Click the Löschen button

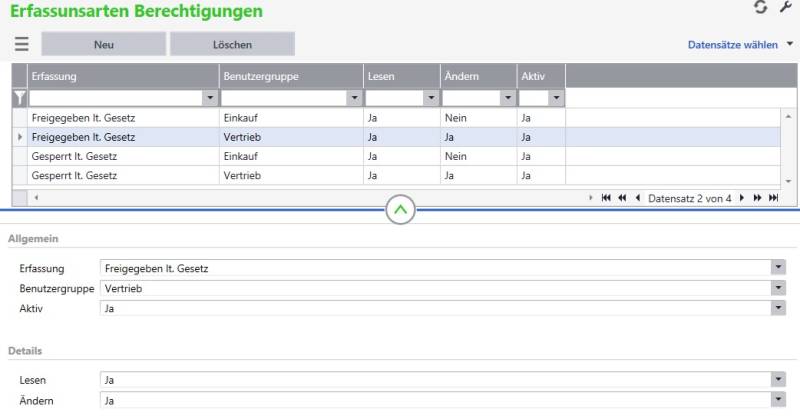pos(232,44)
